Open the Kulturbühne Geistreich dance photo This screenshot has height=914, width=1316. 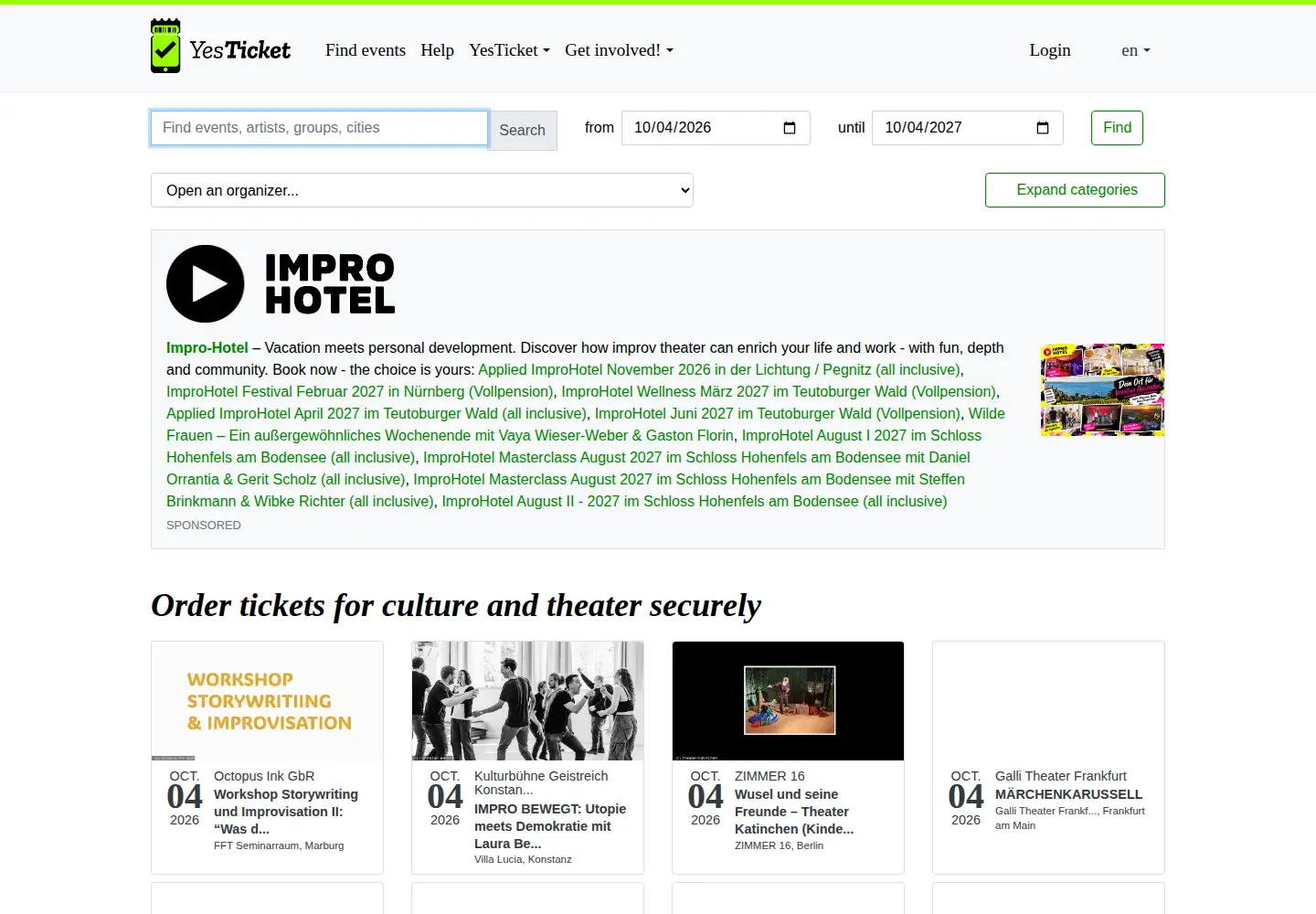[x=527, y=701]
